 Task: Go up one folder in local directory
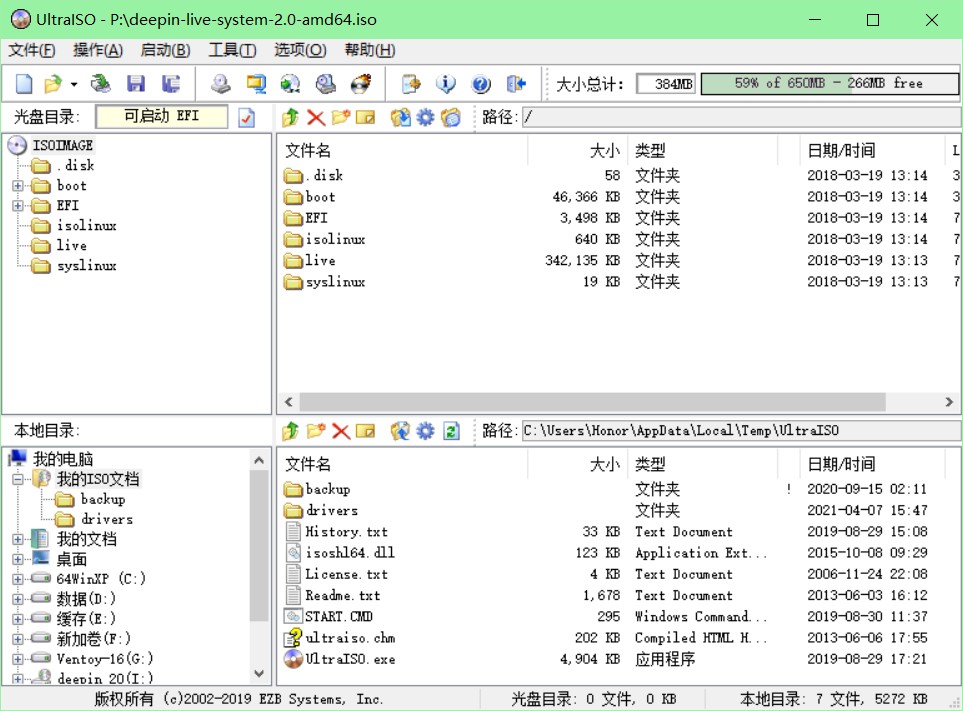(290, 431)
